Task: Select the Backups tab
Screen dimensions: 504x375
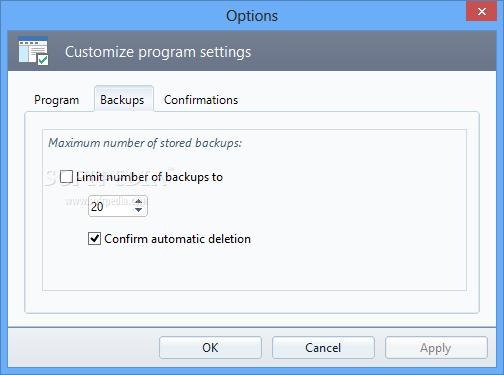Action: 122,100
